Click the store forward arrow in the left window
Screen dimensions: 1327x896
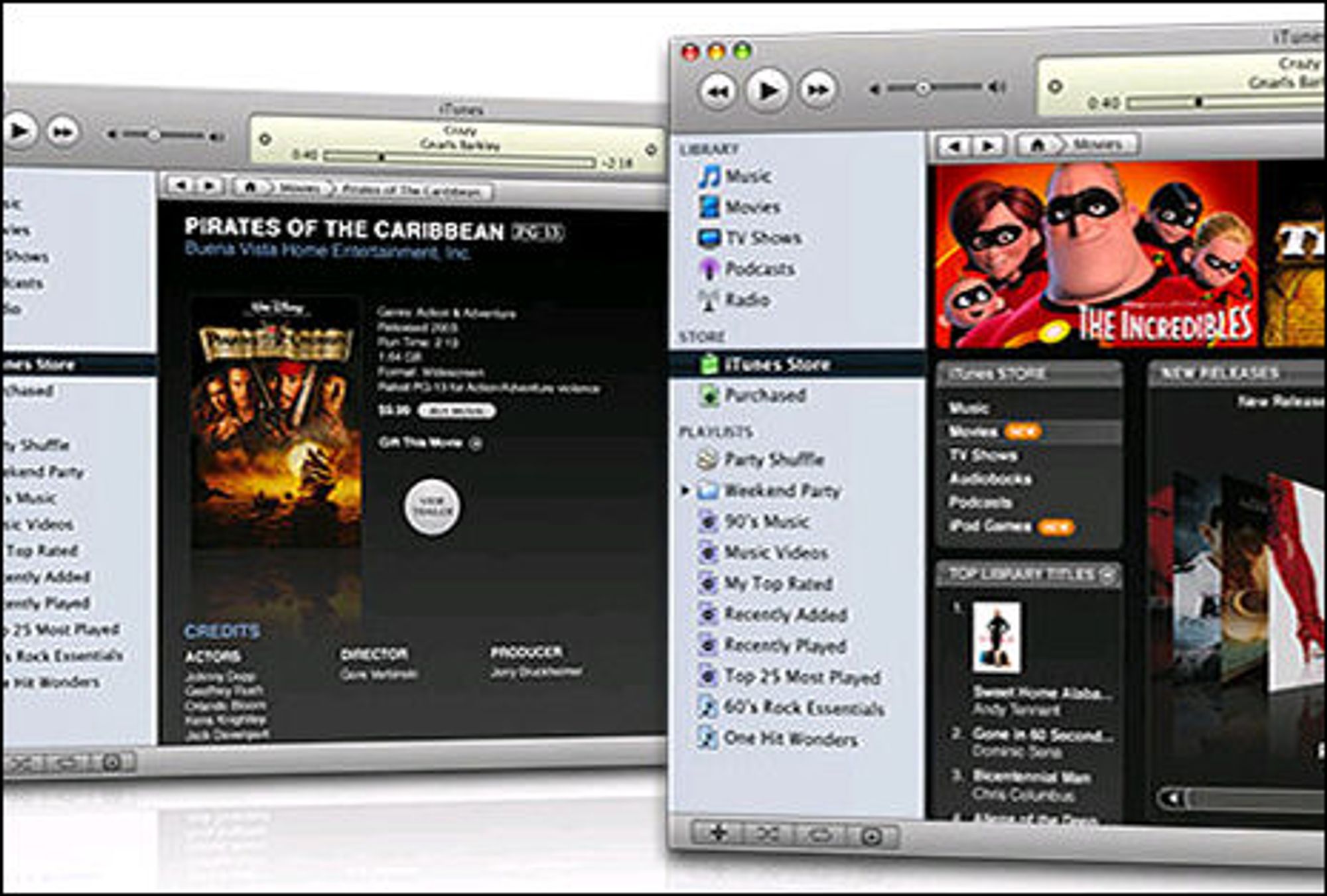pyautogui.click(x=209, y=186)
